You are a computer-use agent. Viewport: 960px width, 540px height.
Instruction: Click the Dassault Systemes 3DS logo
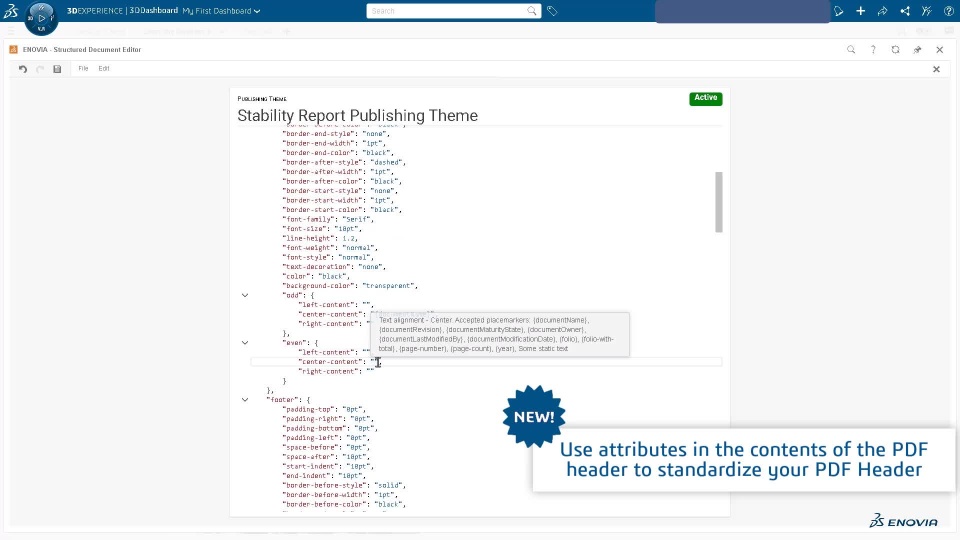click(12, 10)
